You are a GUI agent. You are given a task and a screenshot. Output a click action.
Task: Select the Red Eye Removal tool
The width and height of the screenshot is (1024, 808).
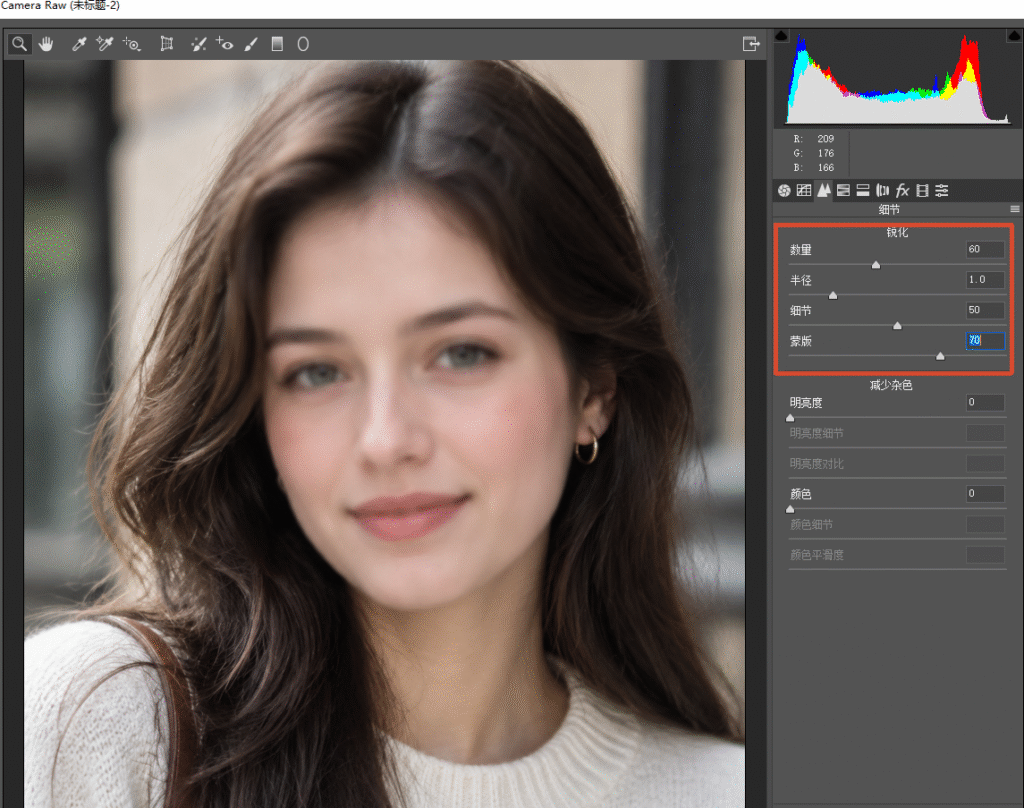(x=225, y=44)
